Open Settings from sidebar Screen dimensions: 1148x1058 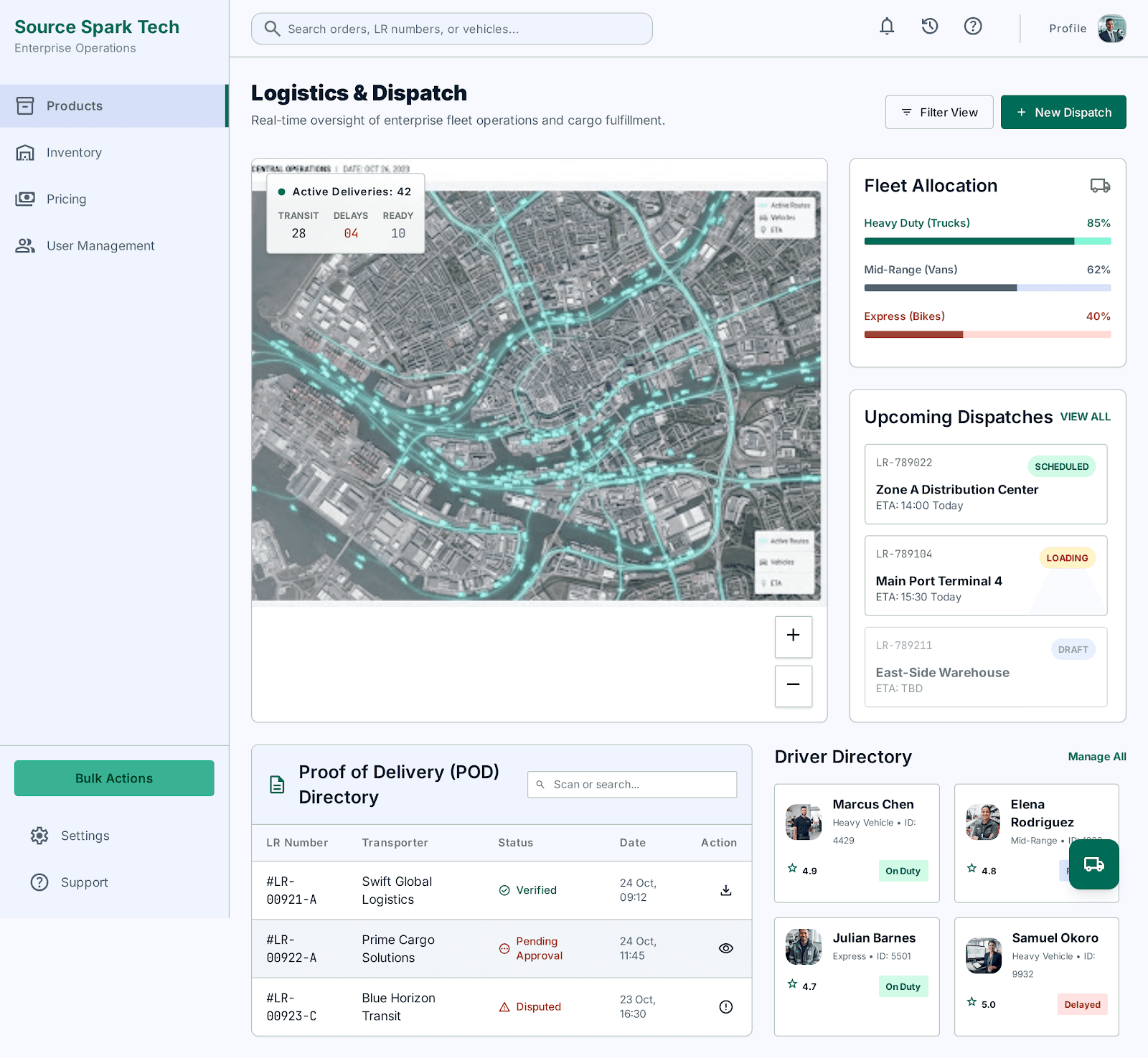tap(114, 836)
